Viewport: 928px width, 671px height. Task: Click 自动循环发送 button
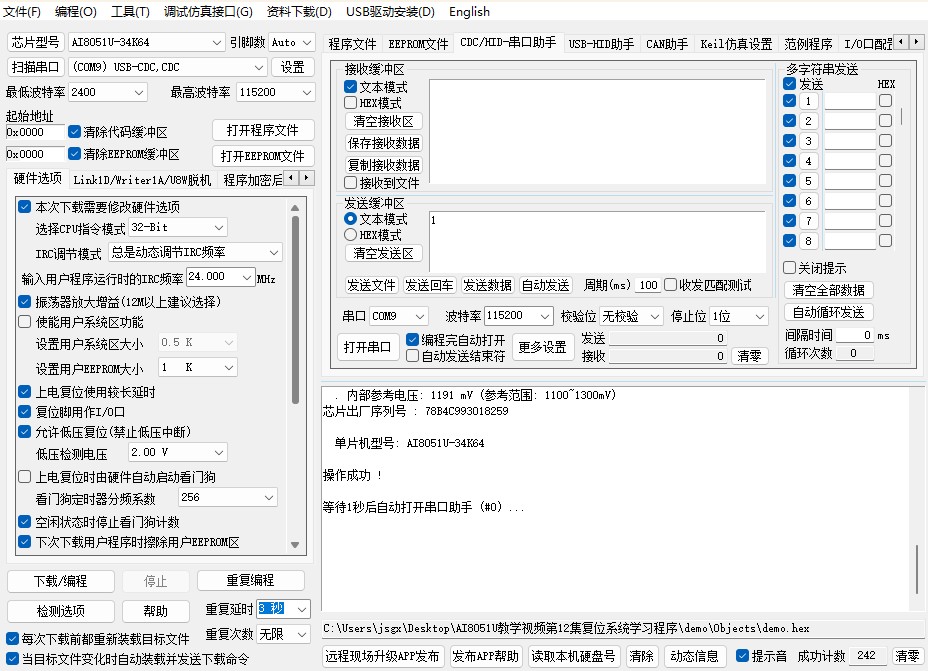(x=829, y=312)
